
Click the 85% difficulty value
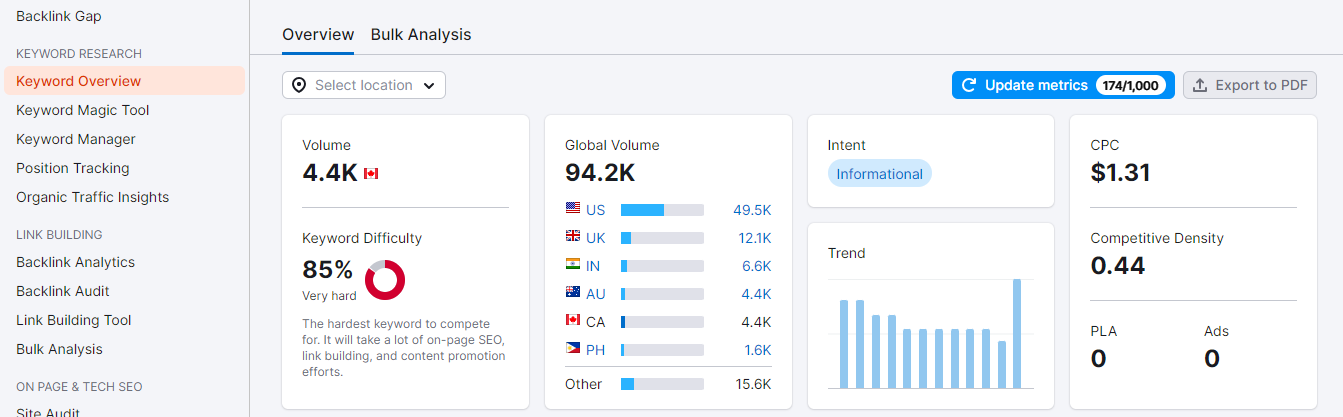pos(328,270)
